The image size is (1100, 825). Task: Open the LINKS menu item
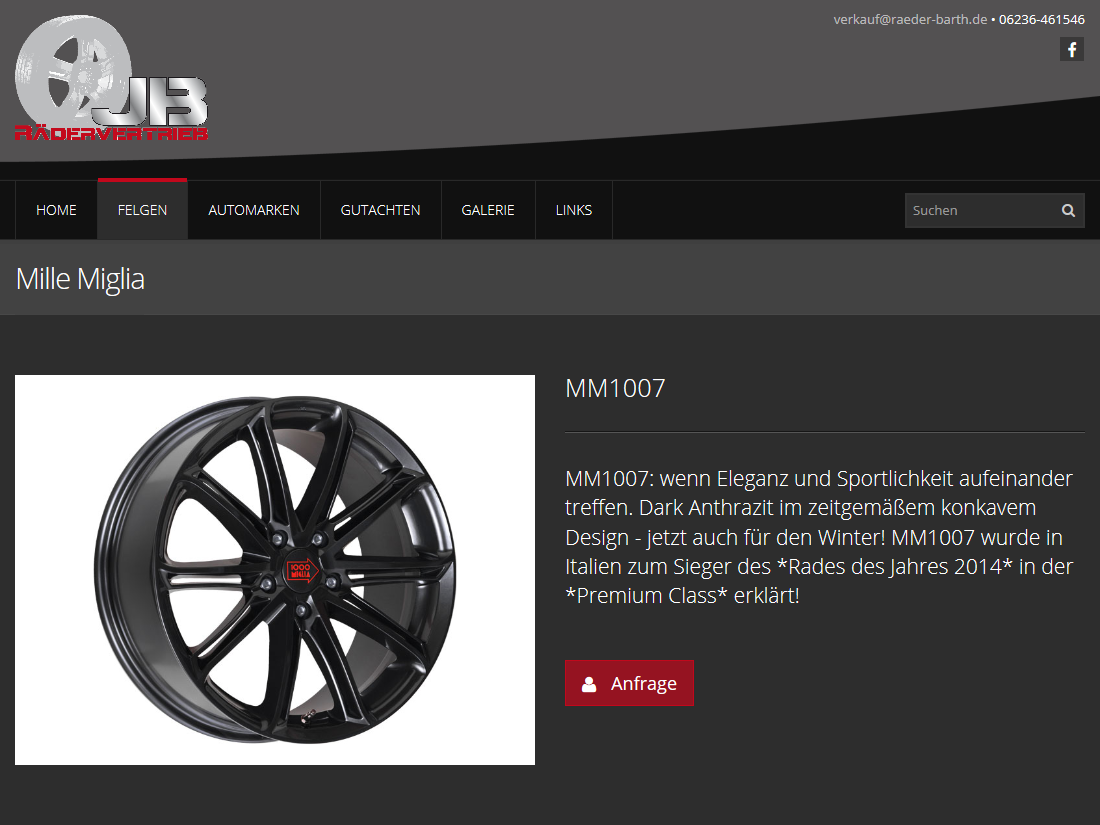[x=574, y=210]
